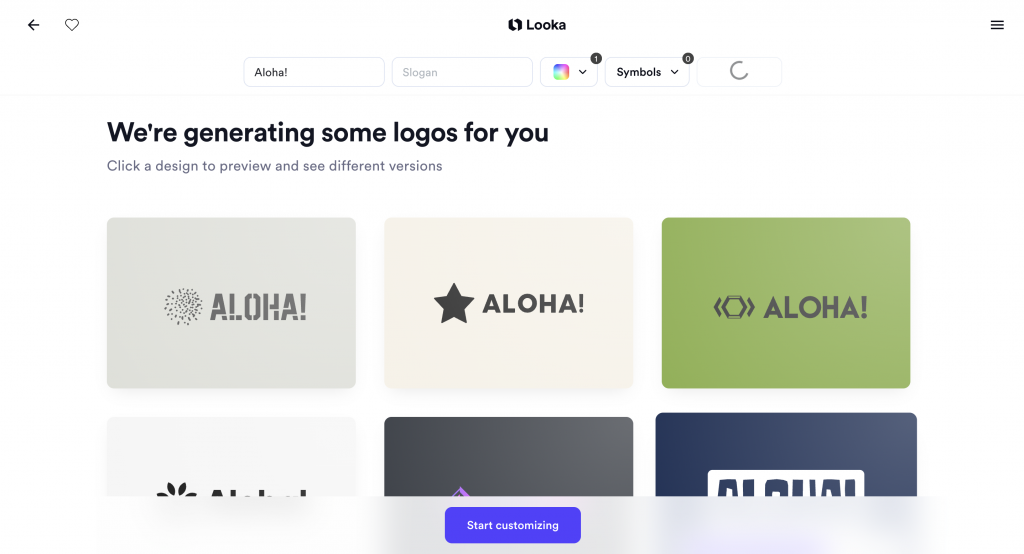Viewport: 1024px width, 554px height.
Task: Click the back arrow icon
Action: point(33,25)
